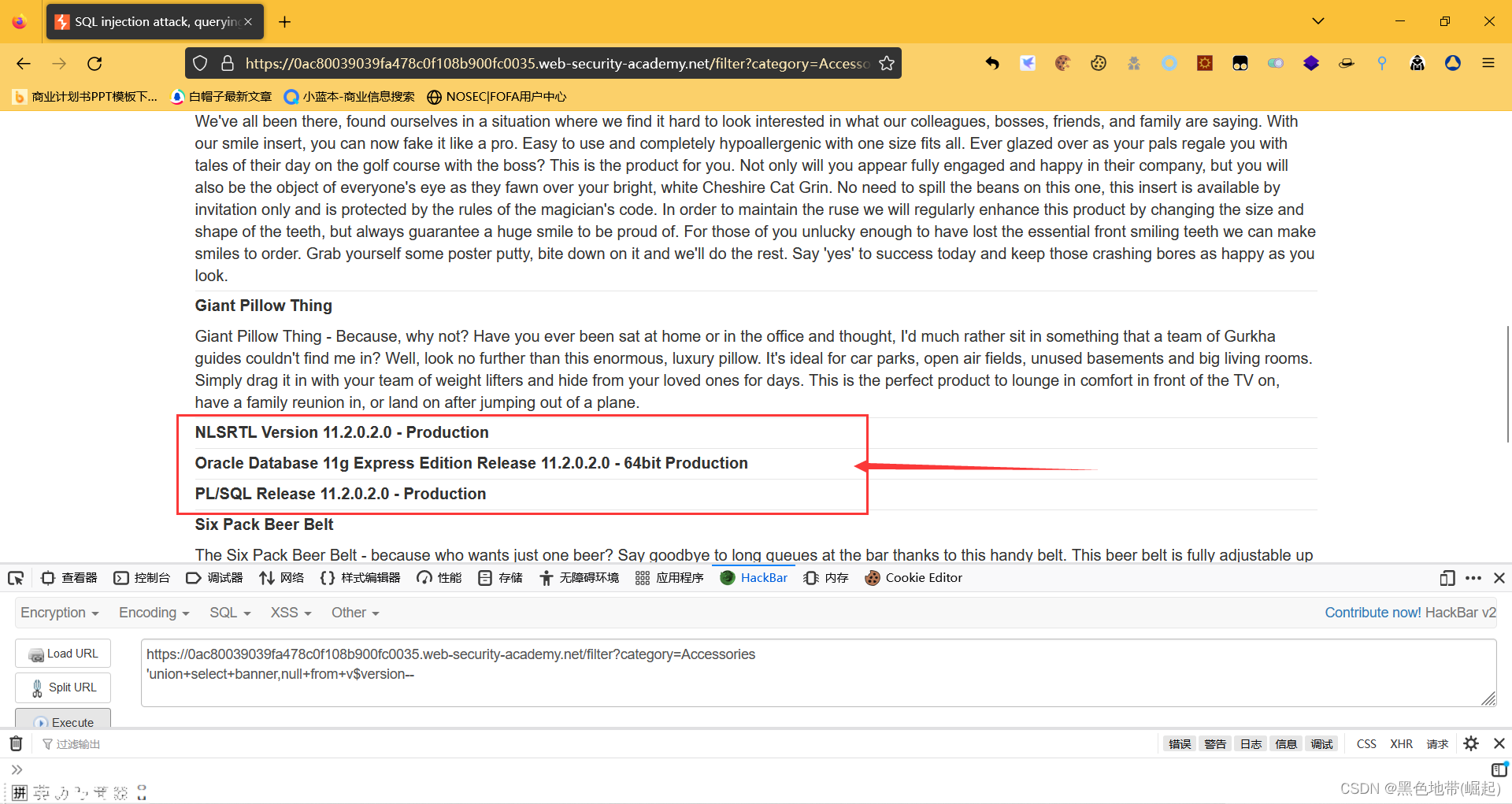
Task: Open the outlined cookie extension icon
Action: coord(1099,64)
